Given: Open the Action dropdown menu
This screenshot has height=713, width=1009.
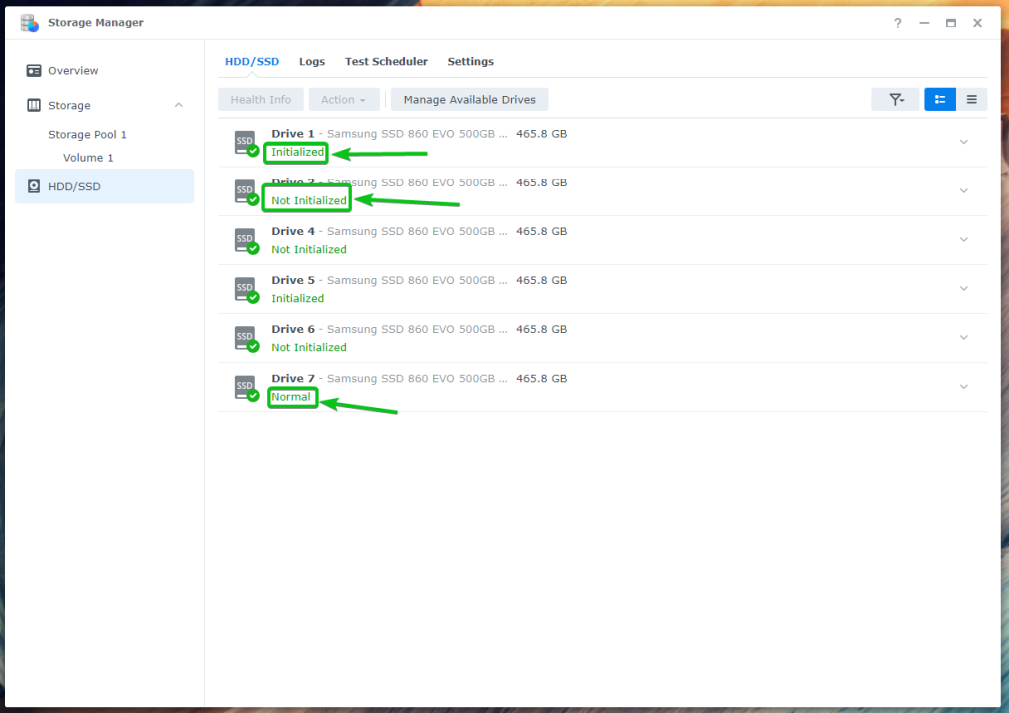Looking at the screenshot, I should [344, 100].
